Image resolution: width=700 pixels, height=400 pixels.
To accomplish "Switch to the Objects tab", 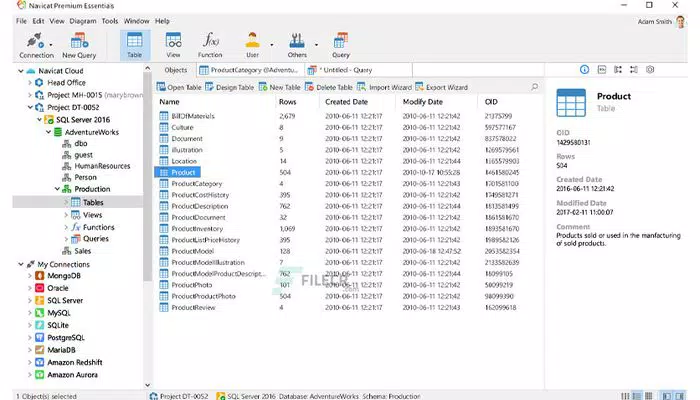I will (175, 70).
